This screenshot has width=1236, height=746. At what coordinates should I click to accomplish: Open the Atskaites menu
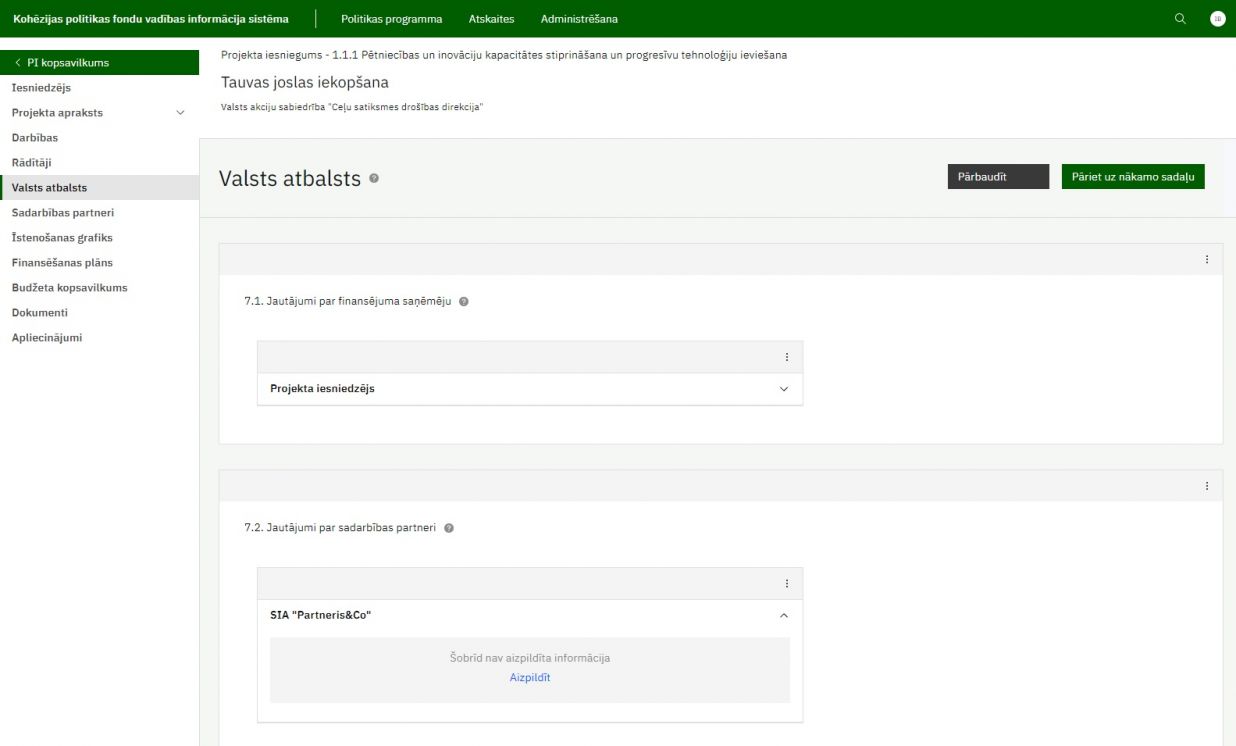[491, 19]
